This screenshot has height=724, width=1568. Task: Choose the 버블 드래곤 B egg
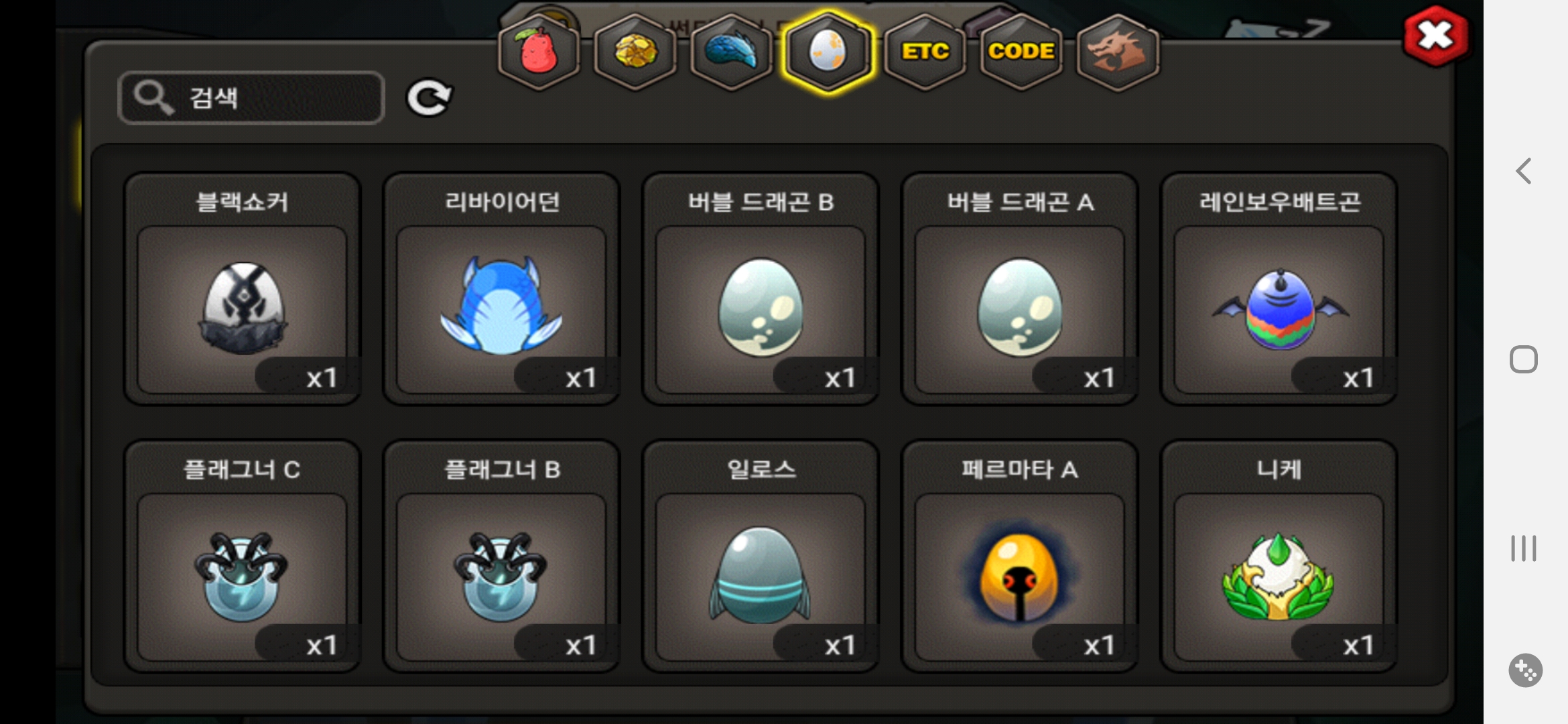761,289
